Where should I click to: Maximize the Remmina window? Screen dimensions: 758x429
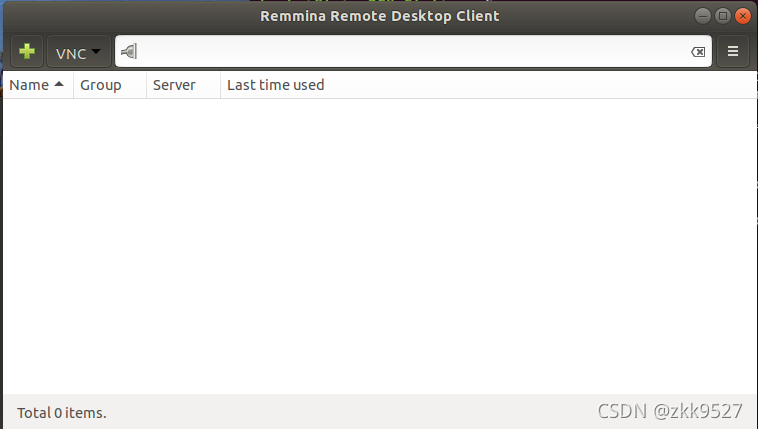[x=723, y=16]
